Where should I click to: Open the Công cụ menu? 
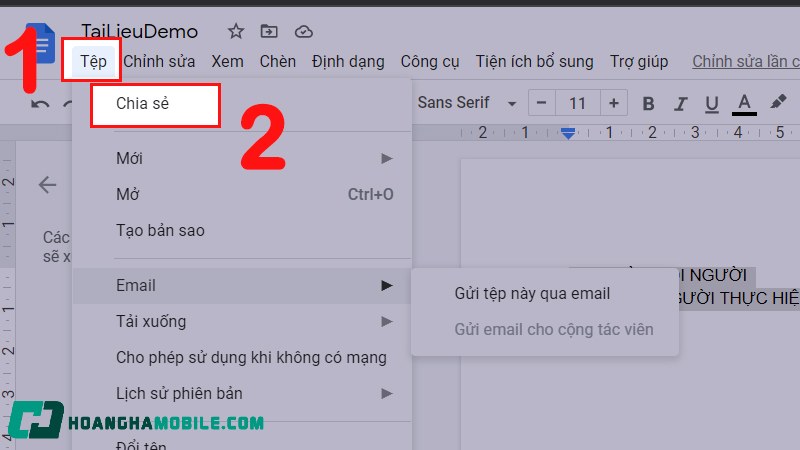coord(430,61)
